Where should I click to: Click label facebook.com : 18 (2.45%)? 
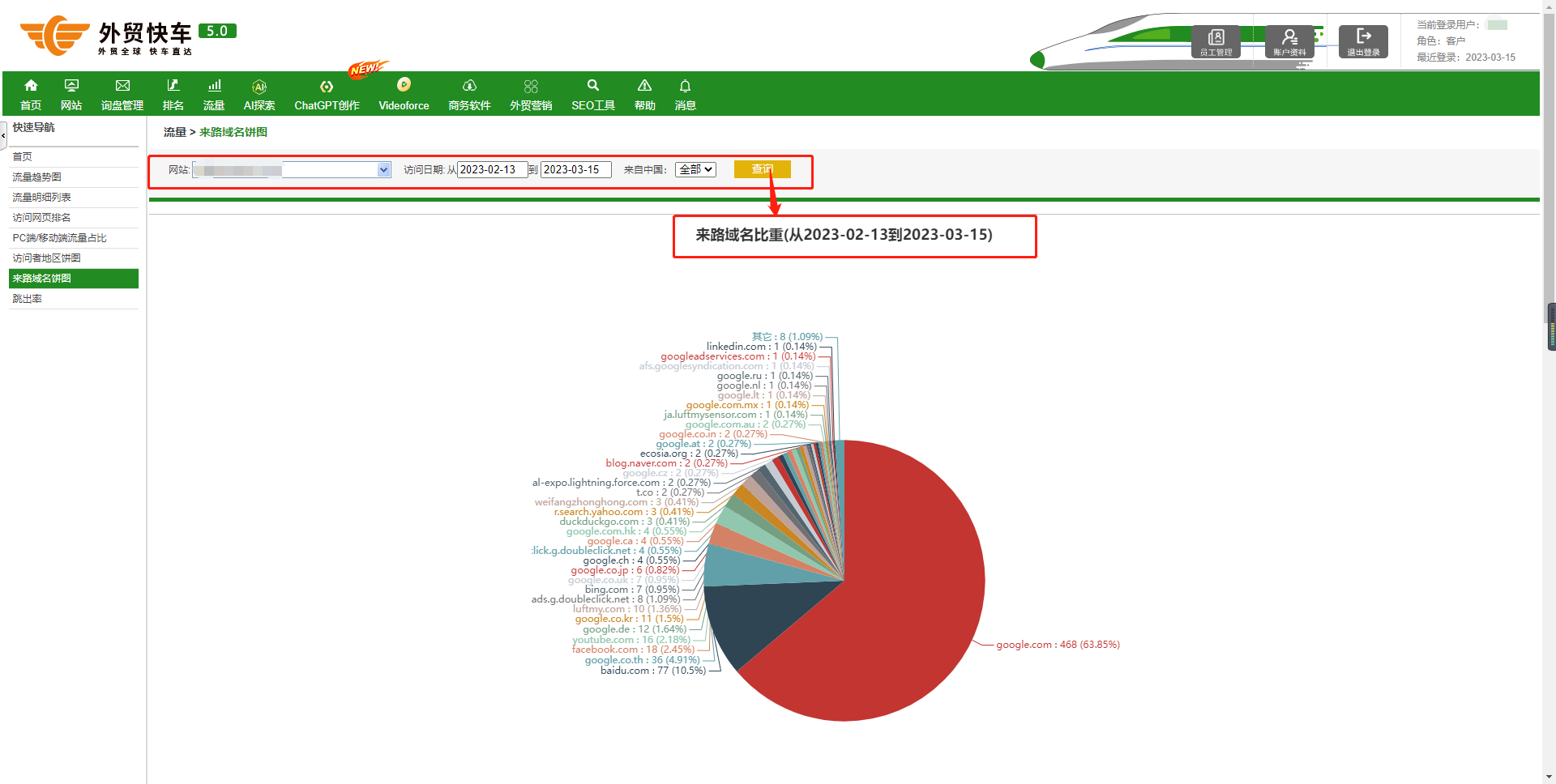click(x=633, y=650)
